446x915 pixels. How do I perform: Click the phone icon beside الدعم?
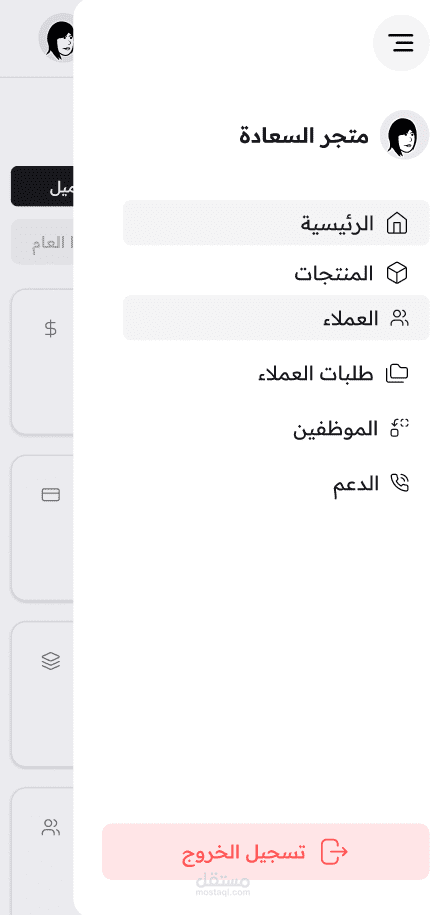(x=399, y=483)
